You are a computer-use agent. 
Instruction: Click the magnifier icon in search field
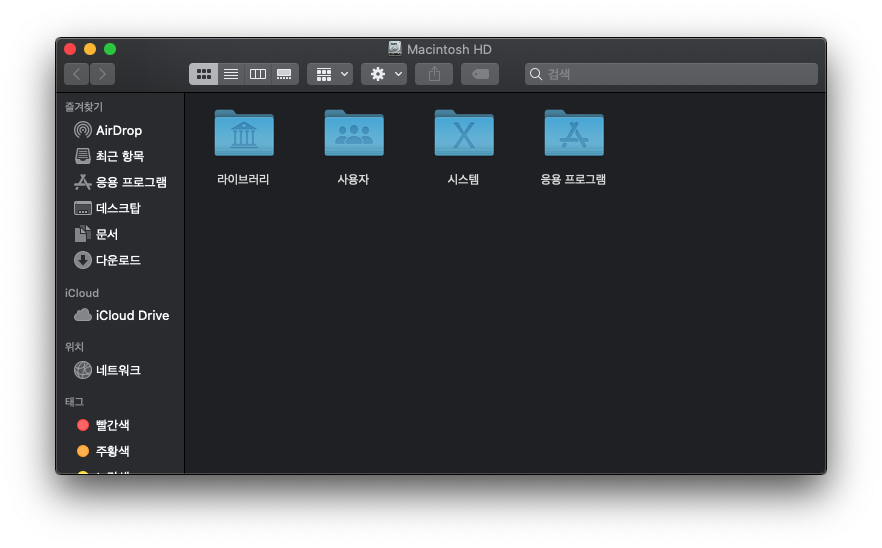tap(536, 74)
